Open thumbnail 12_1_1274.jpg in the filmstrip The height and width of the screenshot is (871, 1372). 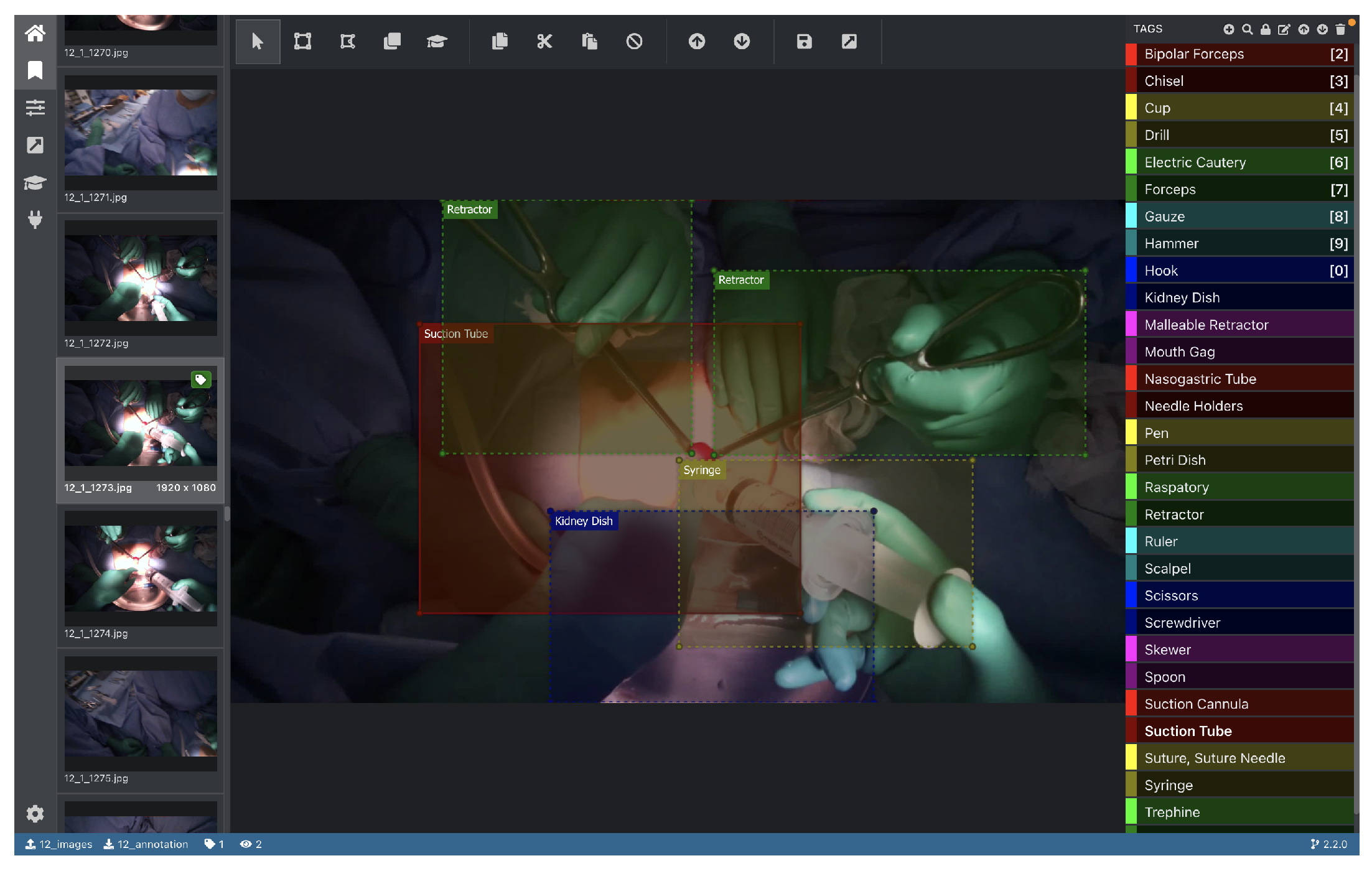(141, 569)
